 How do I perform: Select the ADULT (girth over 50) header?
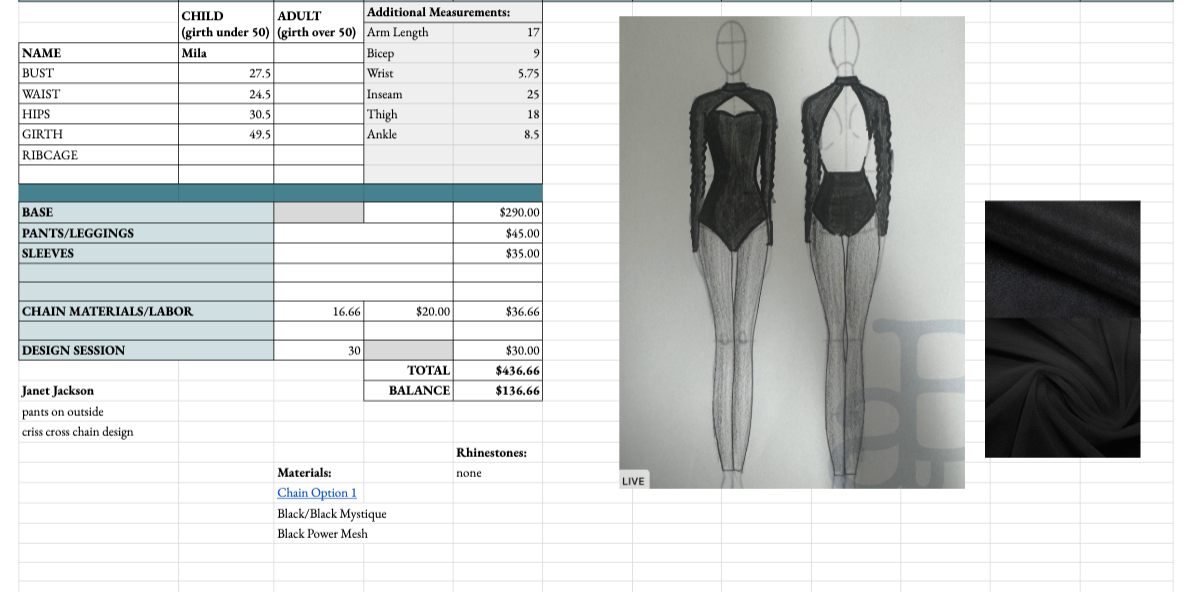coord(318,24)
